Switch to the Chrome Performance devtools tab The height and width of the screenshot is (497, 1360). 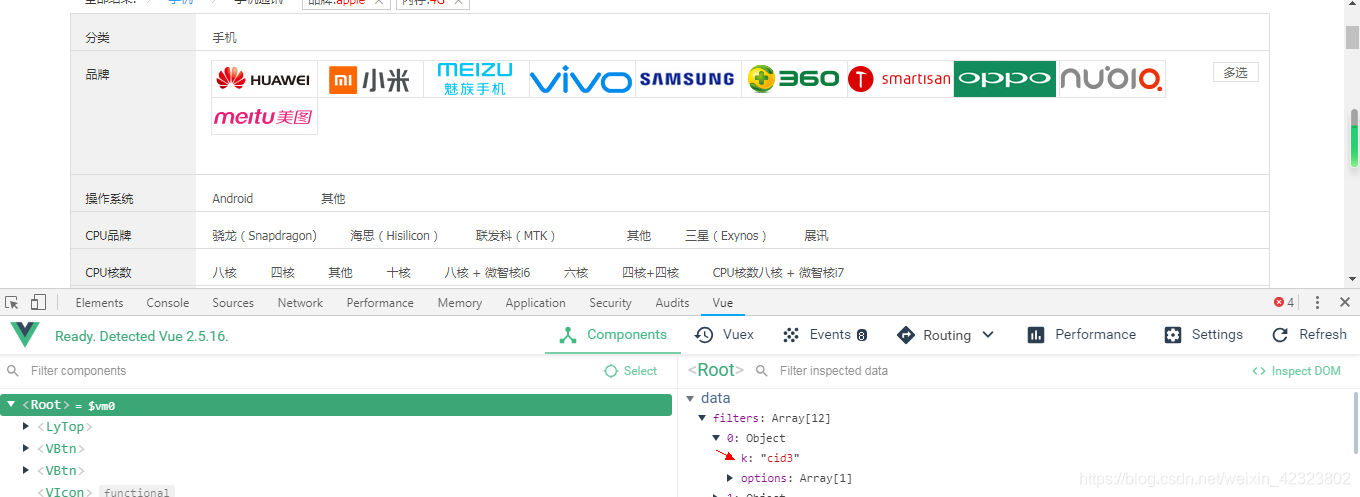380,303
